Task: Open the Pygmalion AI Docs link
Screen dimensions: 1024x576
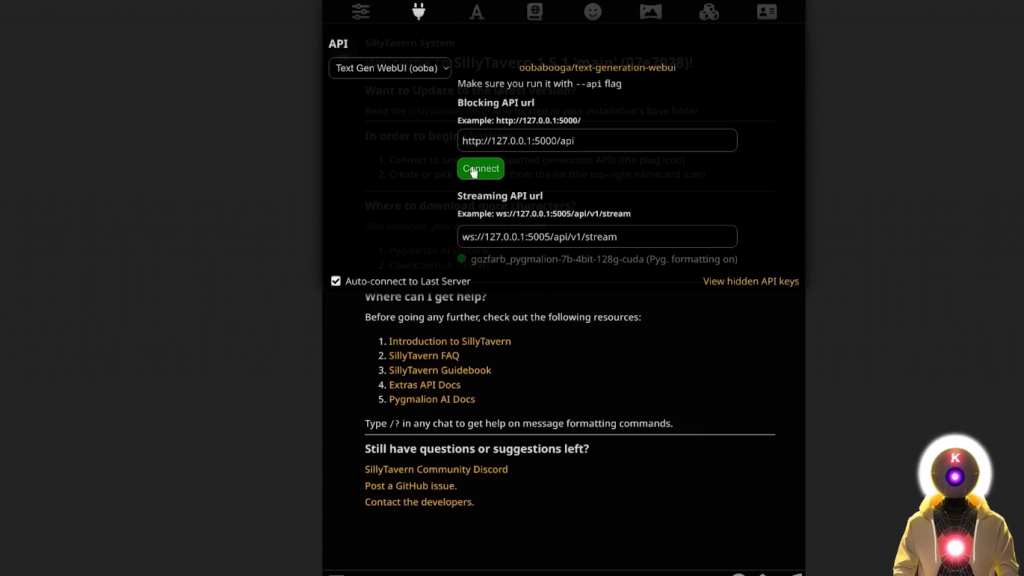Action: pos(432,399)
